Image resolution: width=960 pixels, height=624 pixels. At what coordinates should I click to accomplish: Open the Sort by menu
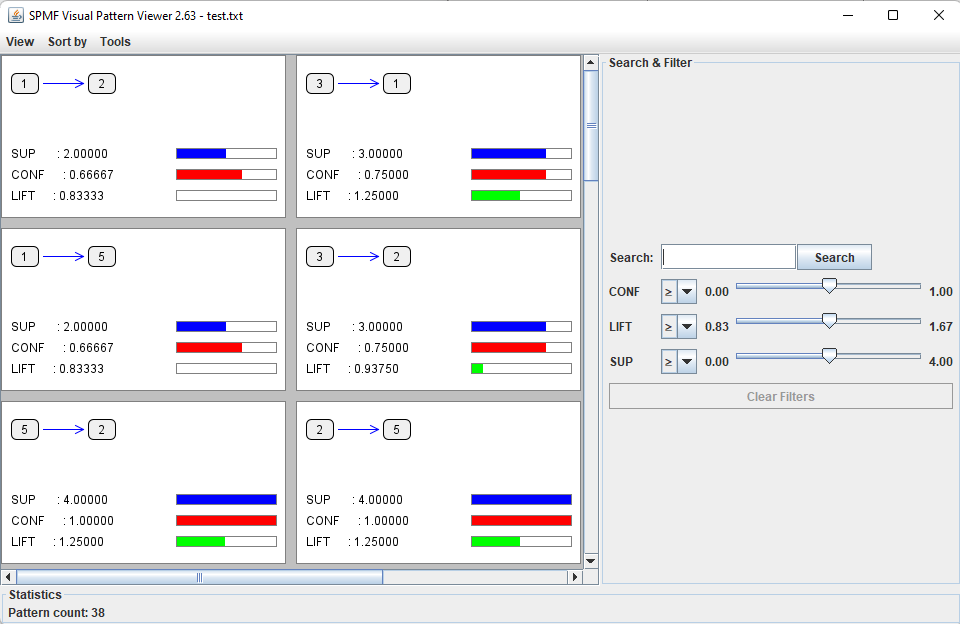click(x=67, y=42)
